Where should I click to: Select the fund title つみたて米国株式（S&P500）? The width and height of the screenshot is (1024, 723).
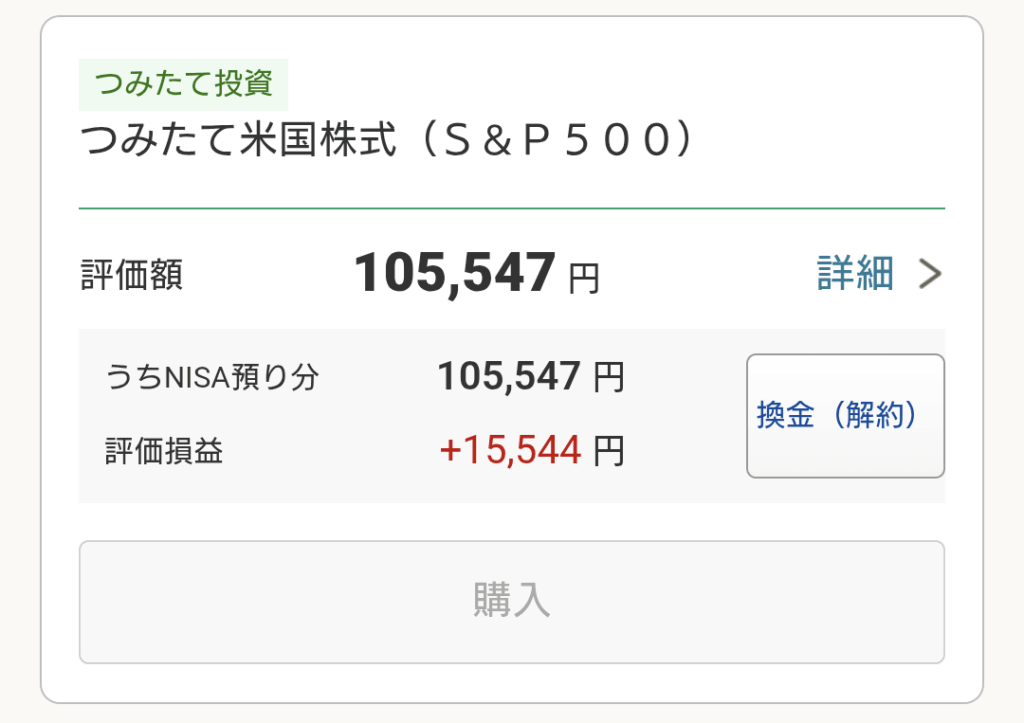click(387, 142)
